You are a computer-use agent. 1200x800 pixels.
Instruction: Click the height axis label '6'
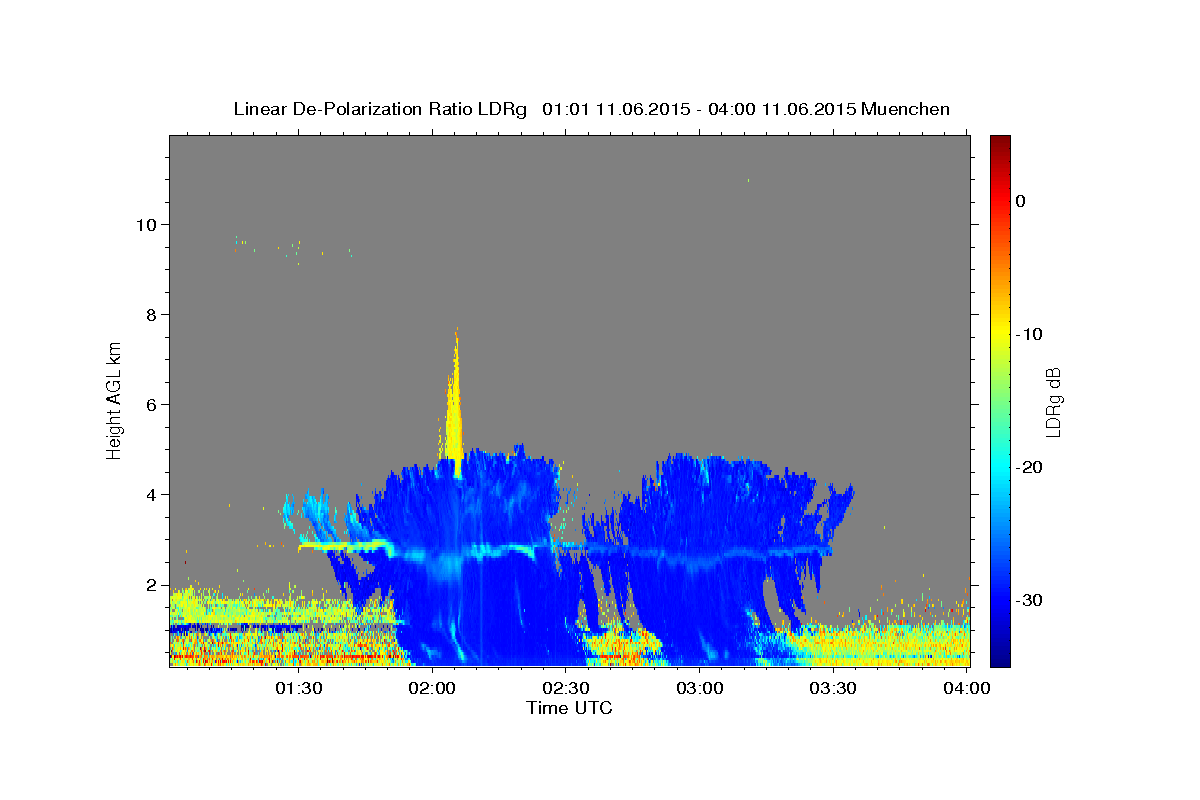(152, 404)
